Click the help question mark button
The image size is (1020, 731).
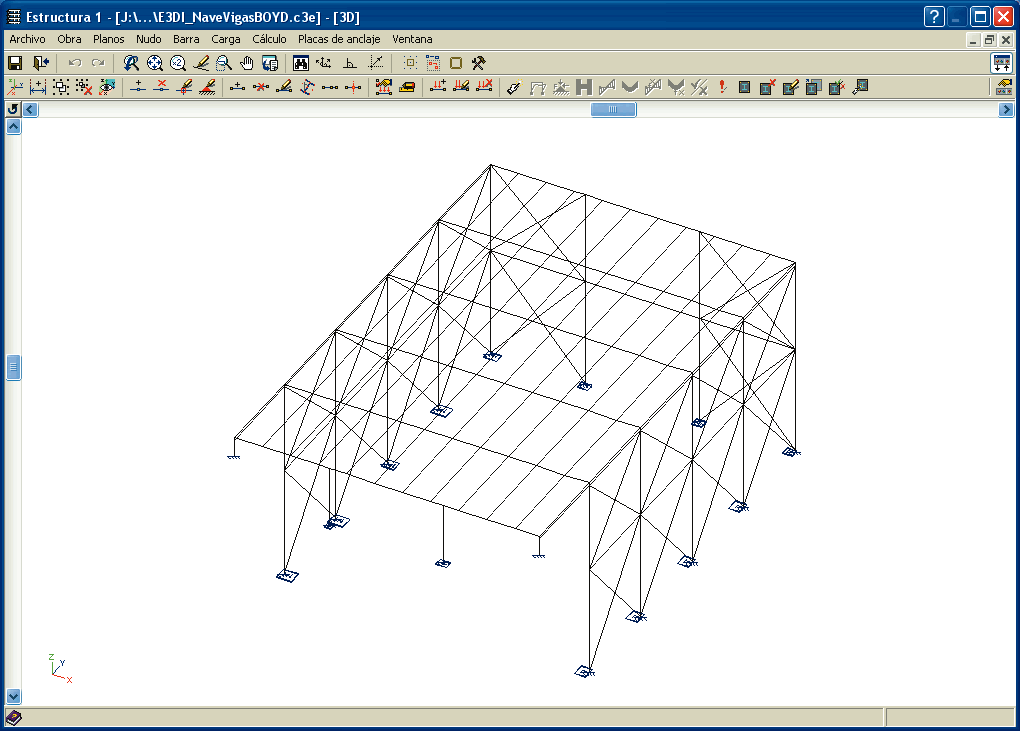934,16
